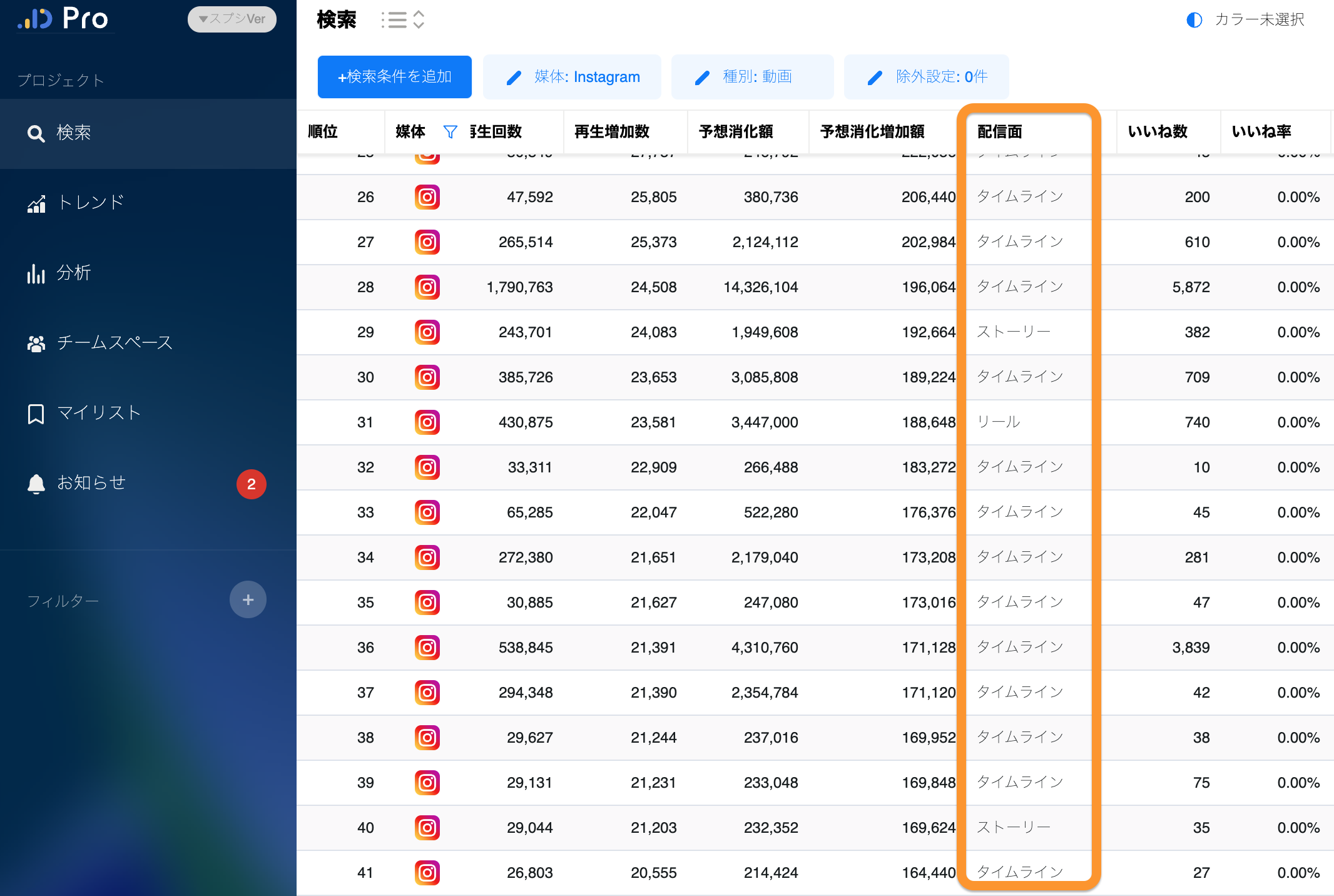Open the スプシVer version dropdown
This screenshot has height=896, width=1334.
tap(232, 19)
